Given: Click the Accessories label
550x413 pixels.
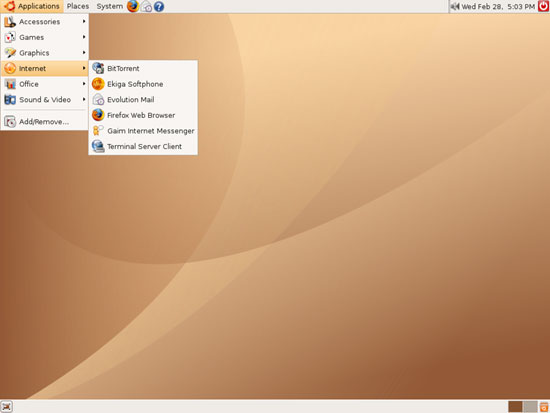Looking at the screenshot, I should coord(40,22).
